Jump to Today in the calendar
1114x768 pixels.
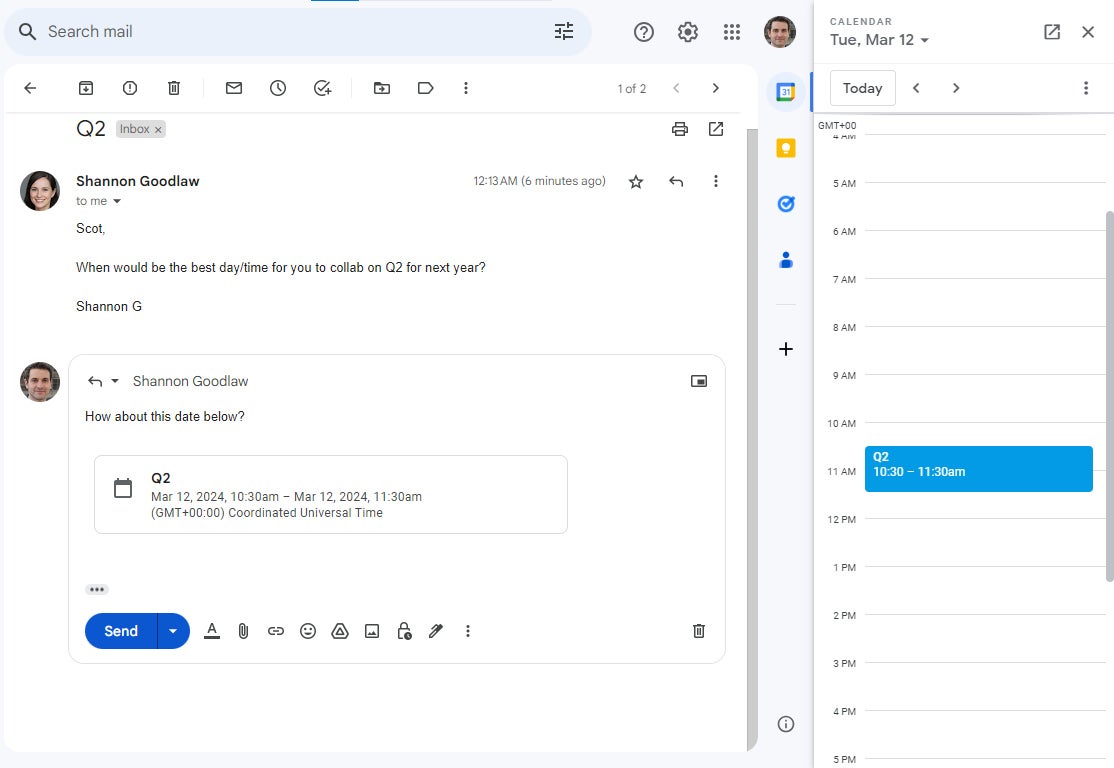point(862,88)
